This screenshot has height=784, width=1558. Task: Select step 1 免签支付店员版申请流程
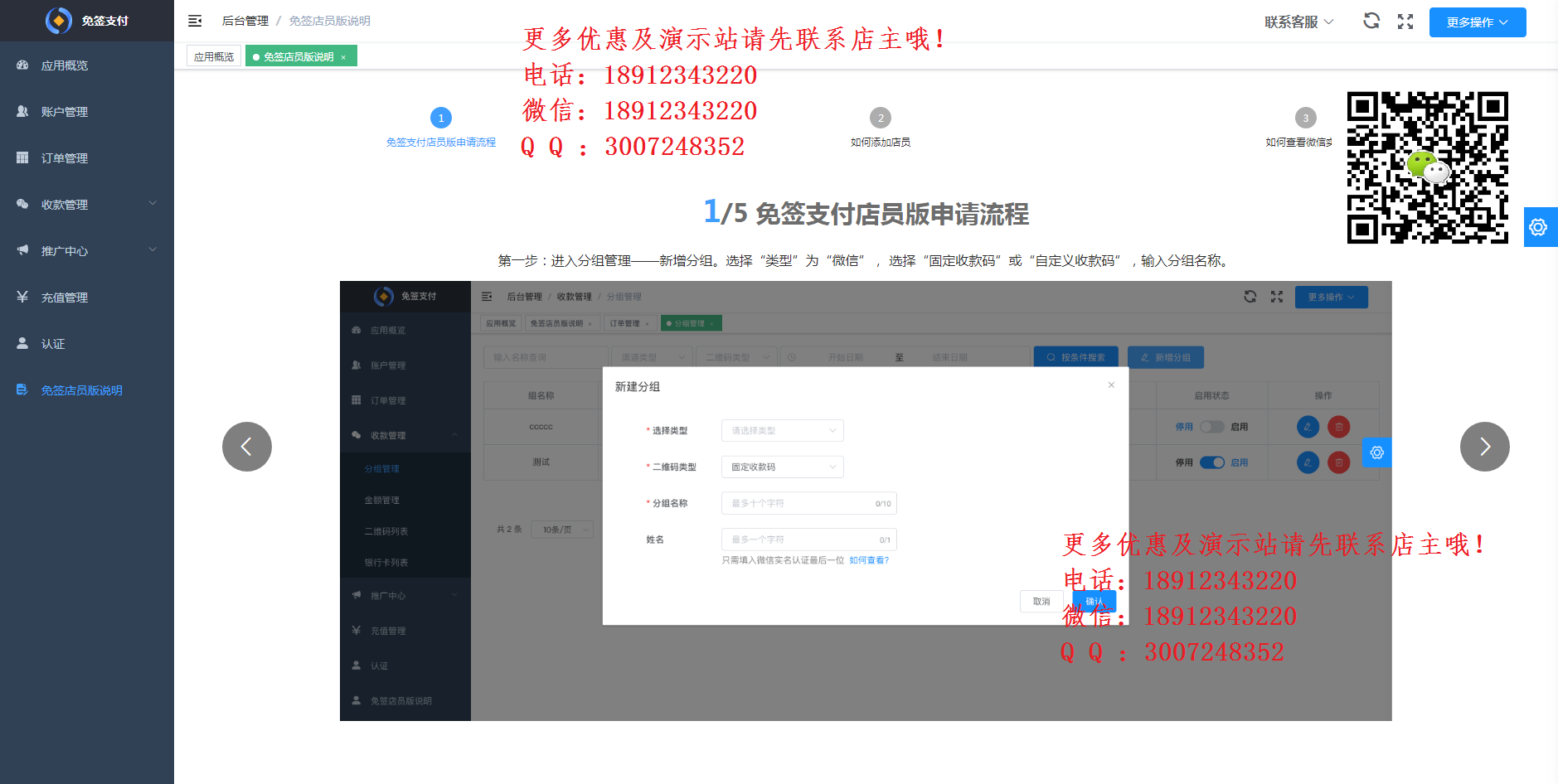tap(441, 128)
